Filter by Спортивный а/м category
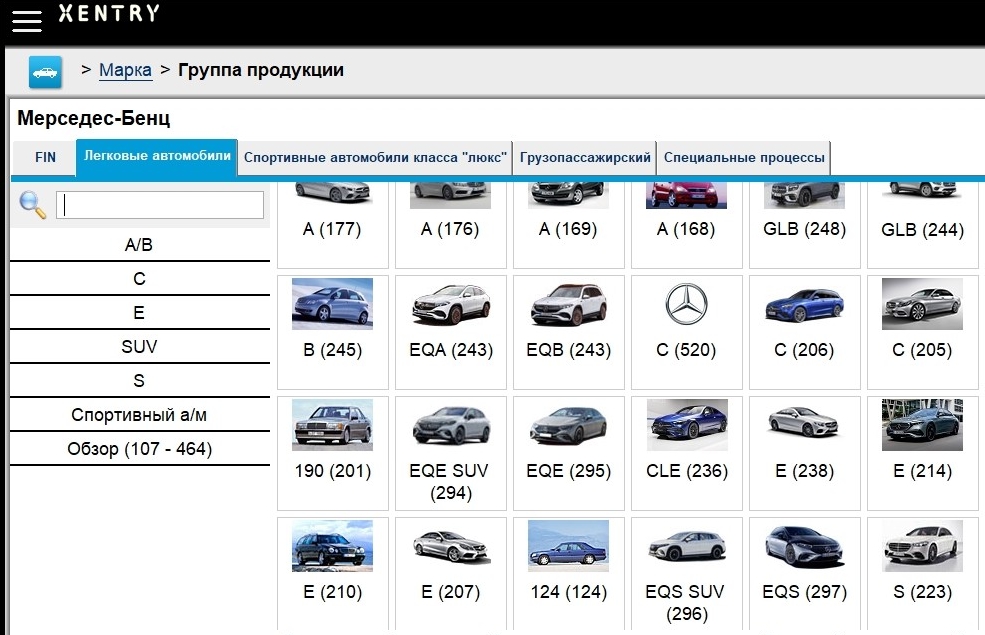This screenshot has height=635, width=985. 139,415
